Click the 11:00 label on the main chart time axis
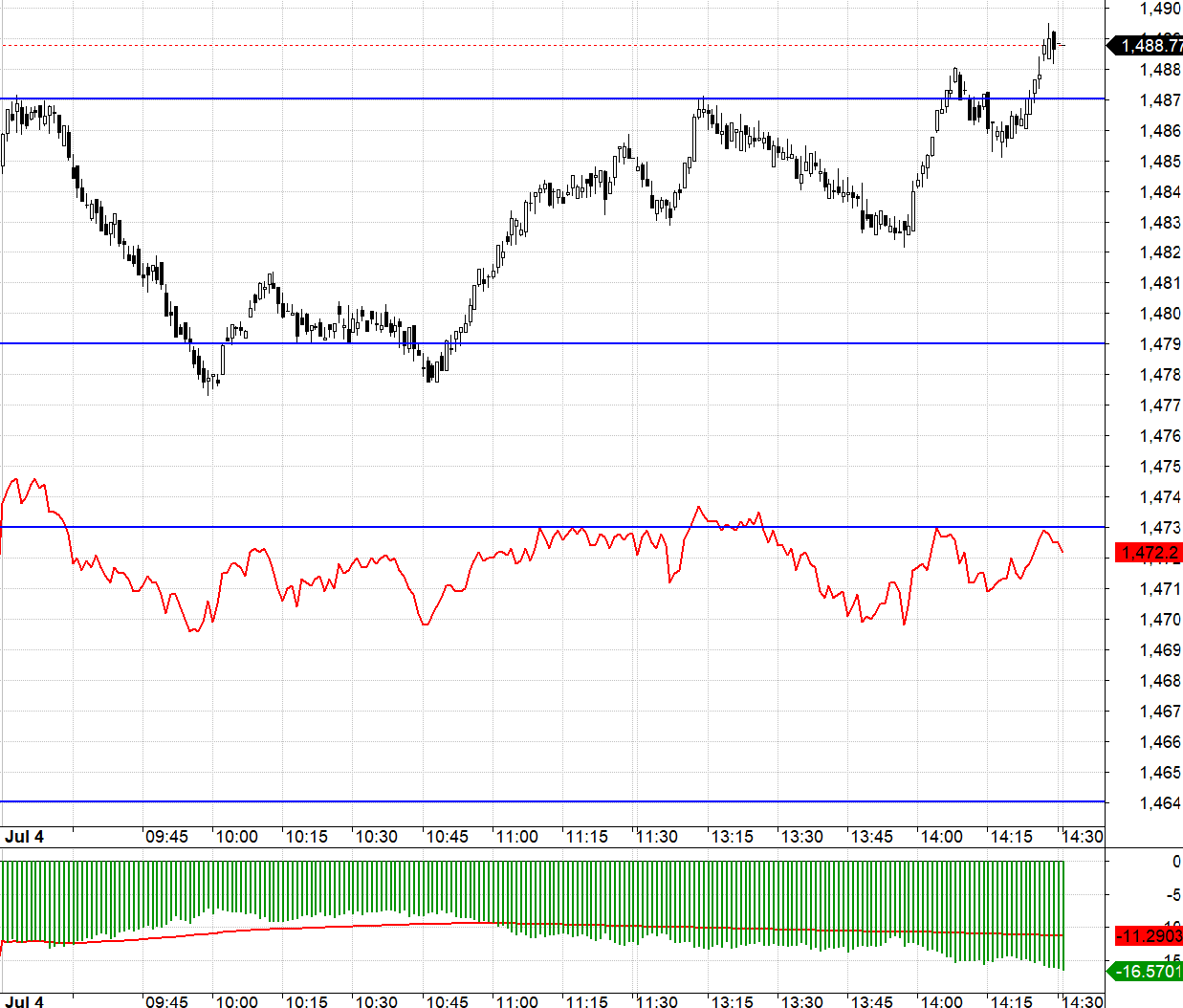 (517, 837)
